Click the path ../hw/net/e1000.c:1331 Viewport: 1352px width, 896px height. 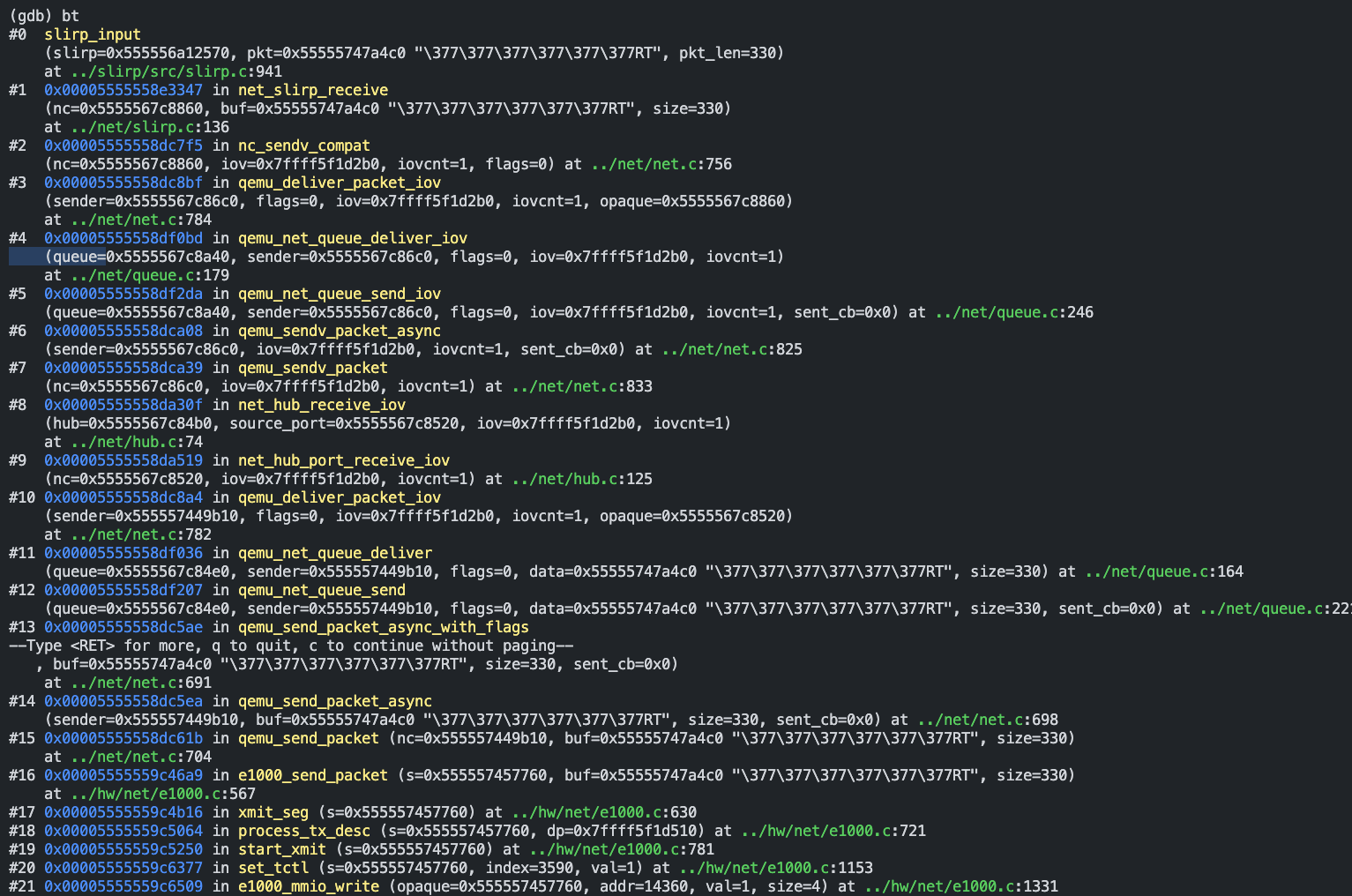pyautogui.click(x=961, y=886)
